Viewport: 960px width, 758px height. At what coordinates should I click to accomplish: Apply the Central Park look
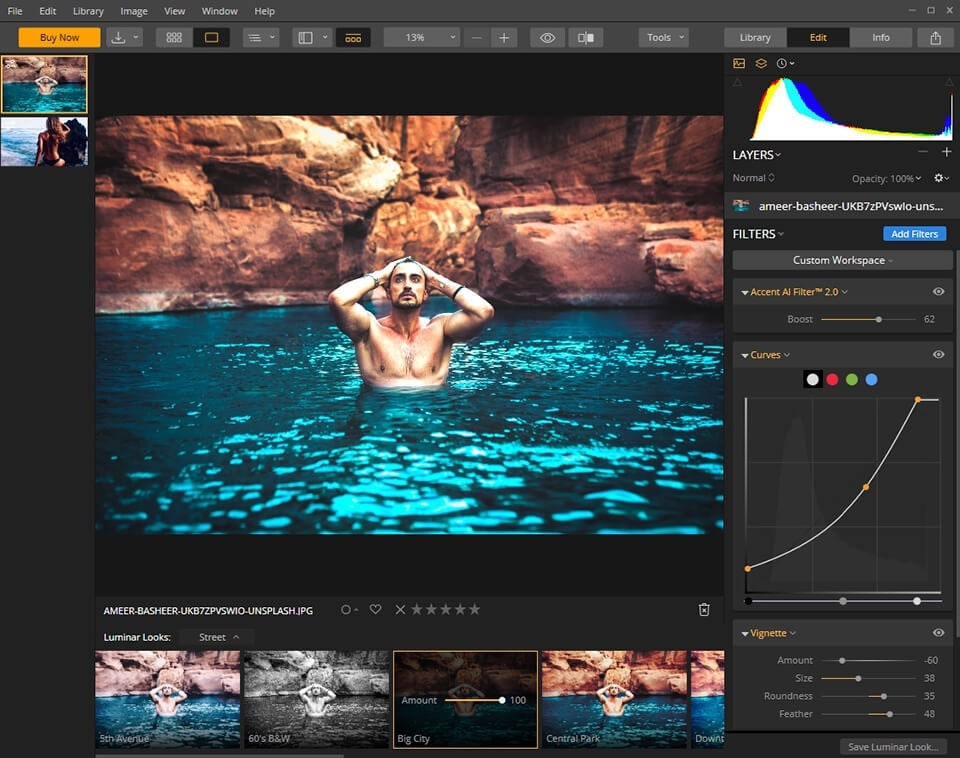click(613, 699)
